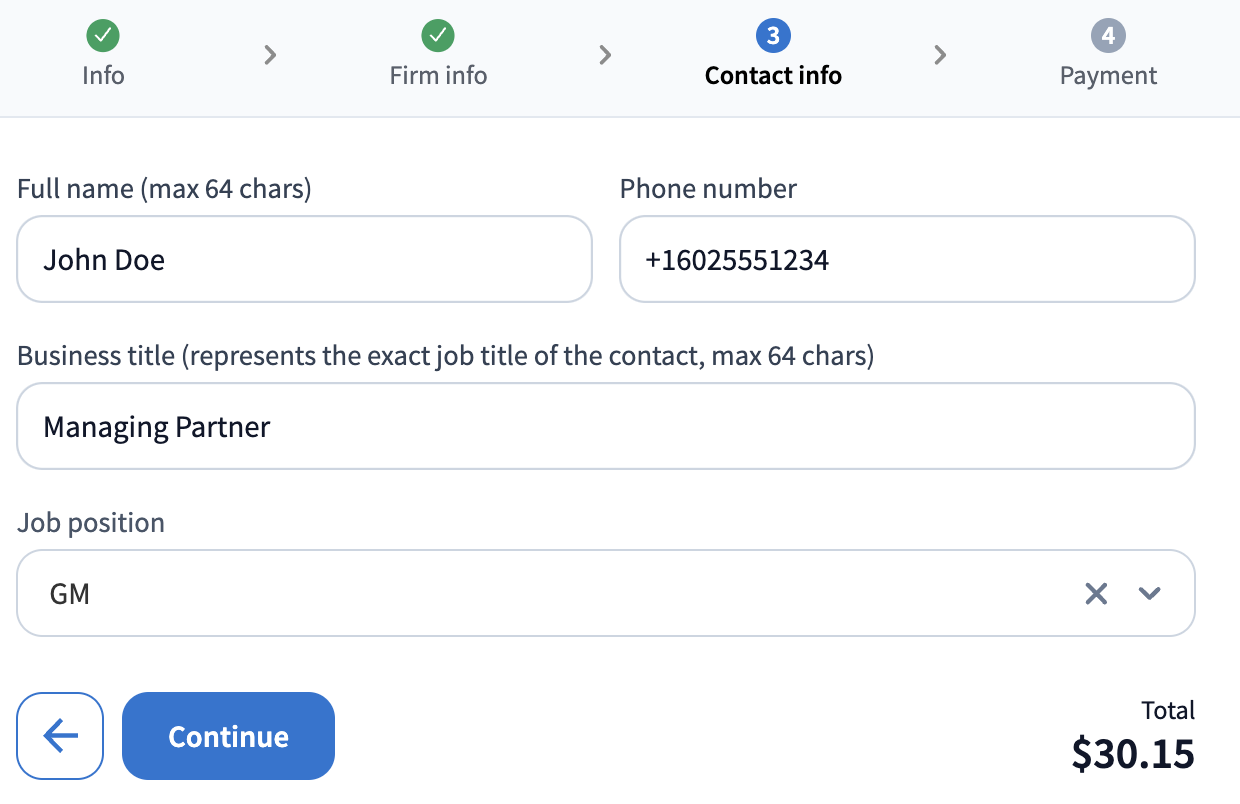
Task: Focus the Business title input field
Action: coord(605,427)
